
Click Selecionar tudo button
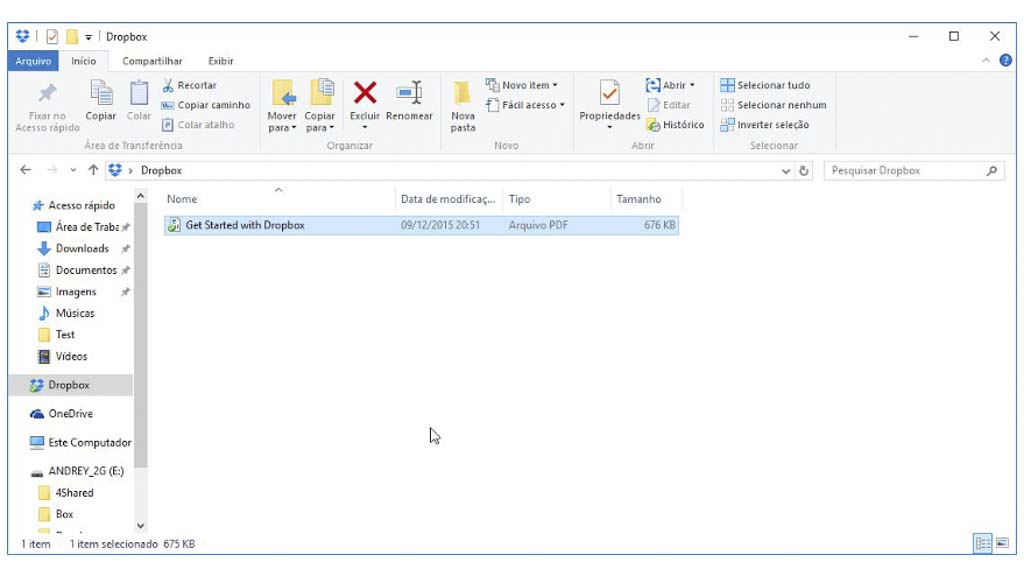tap(765, 85)
